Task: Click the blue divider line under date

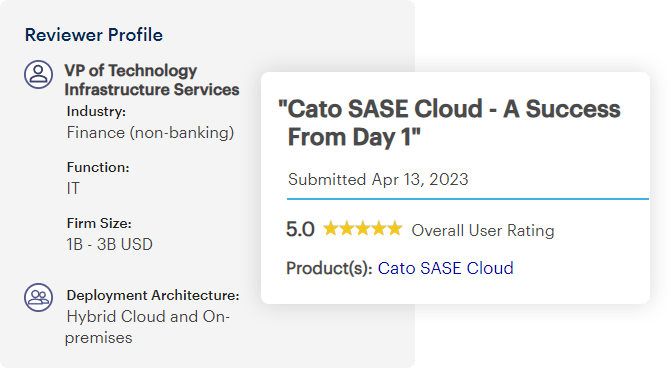Action: pos(468,199)
